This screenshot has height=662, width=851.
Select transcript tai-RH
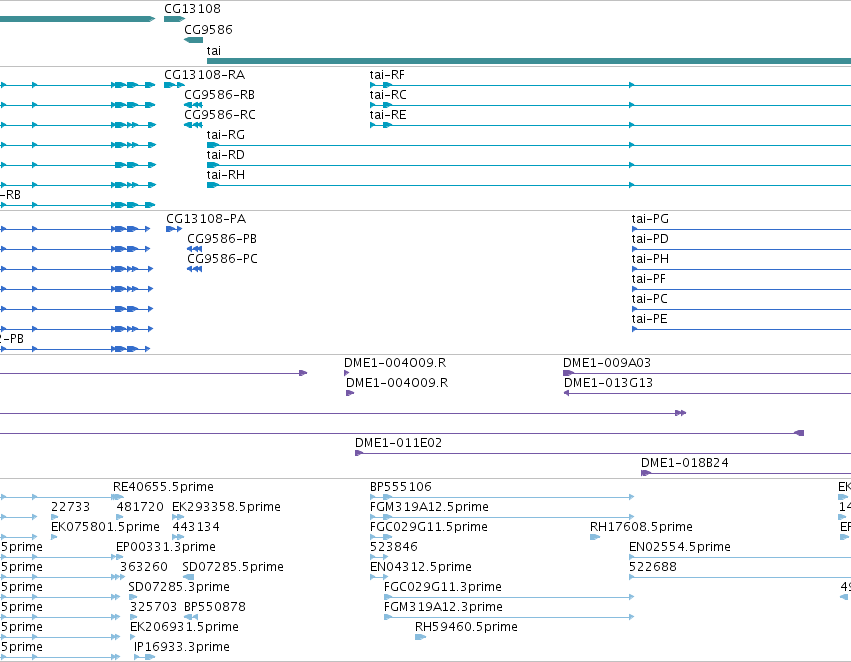click(x=225, y=175)
